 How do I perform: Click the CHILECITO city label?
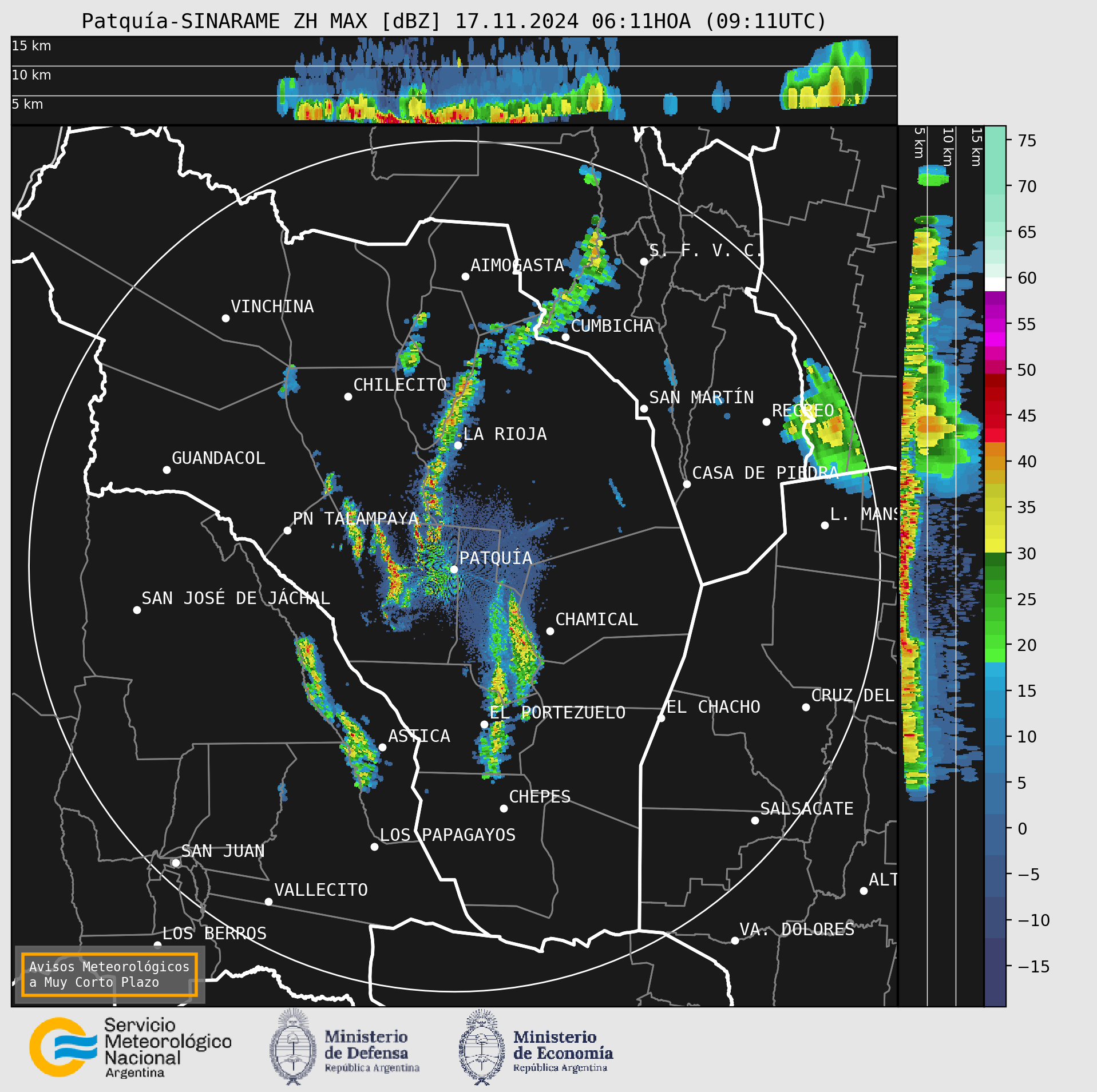pos(400,384)
